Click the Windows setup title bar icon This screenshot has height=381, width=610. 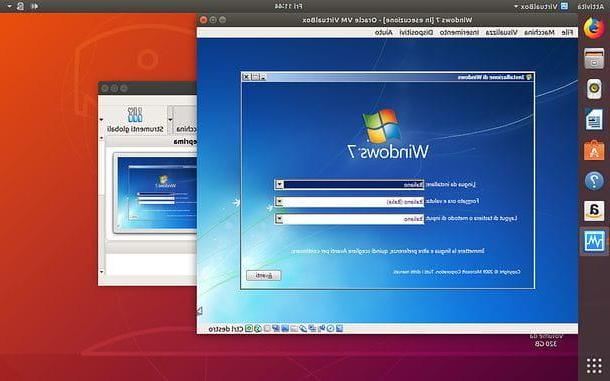529,77
